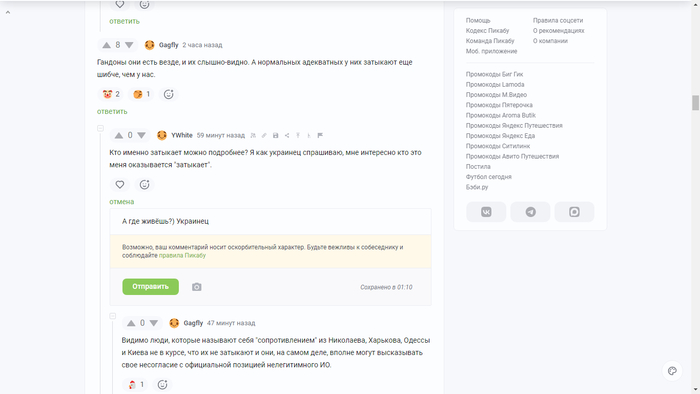This screenshot has width=700, height=394.
Task: Open Правила соцсети sidebar link
Action: pos(558,21)
